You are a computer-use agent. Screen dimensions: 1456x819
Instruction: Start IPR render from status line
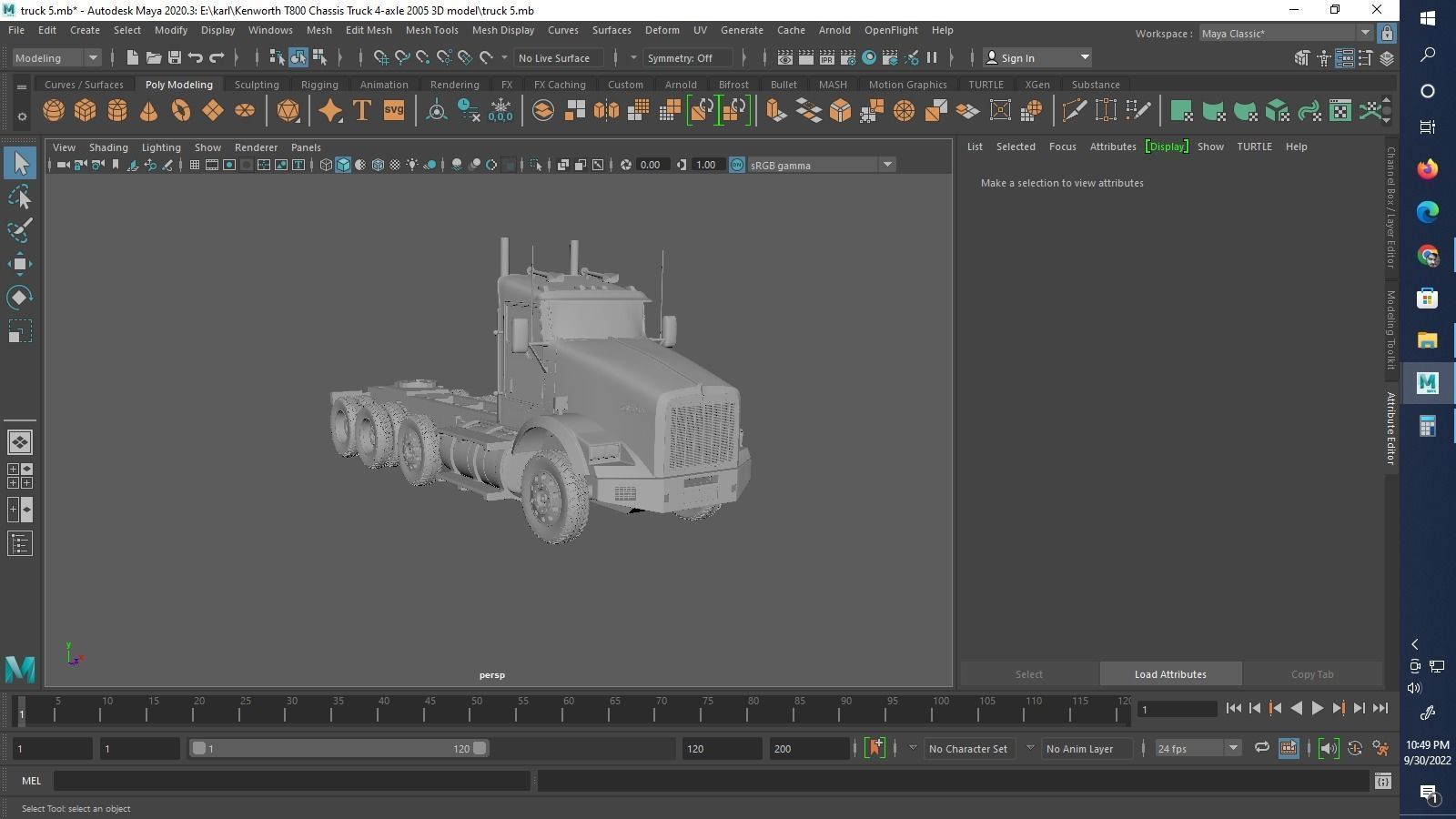coord(827,57)
